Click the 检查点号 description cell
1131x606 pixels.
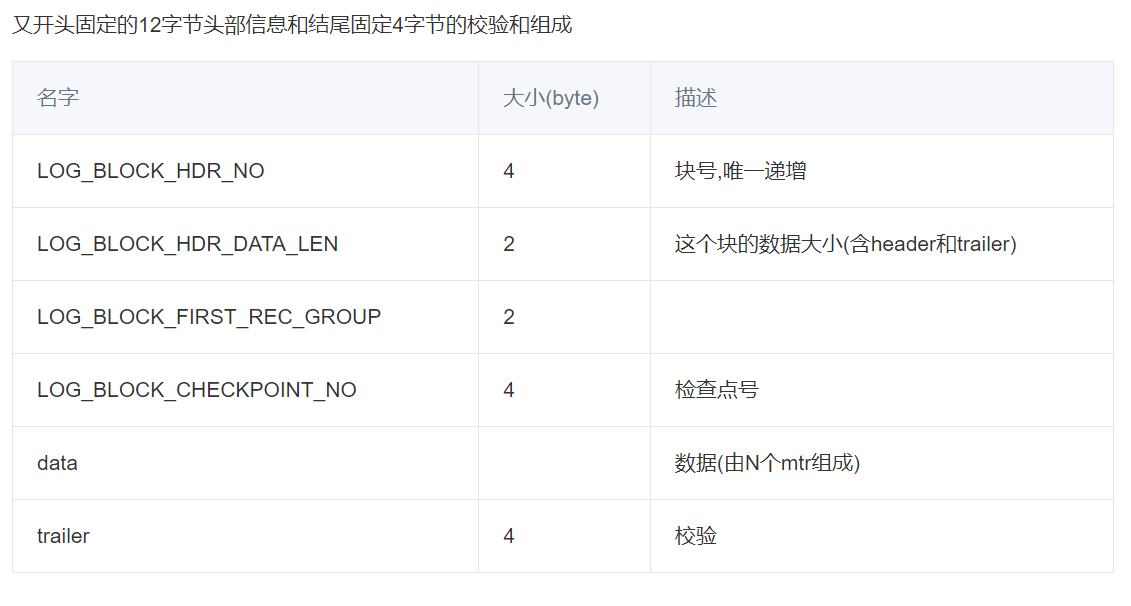[881, 390]
